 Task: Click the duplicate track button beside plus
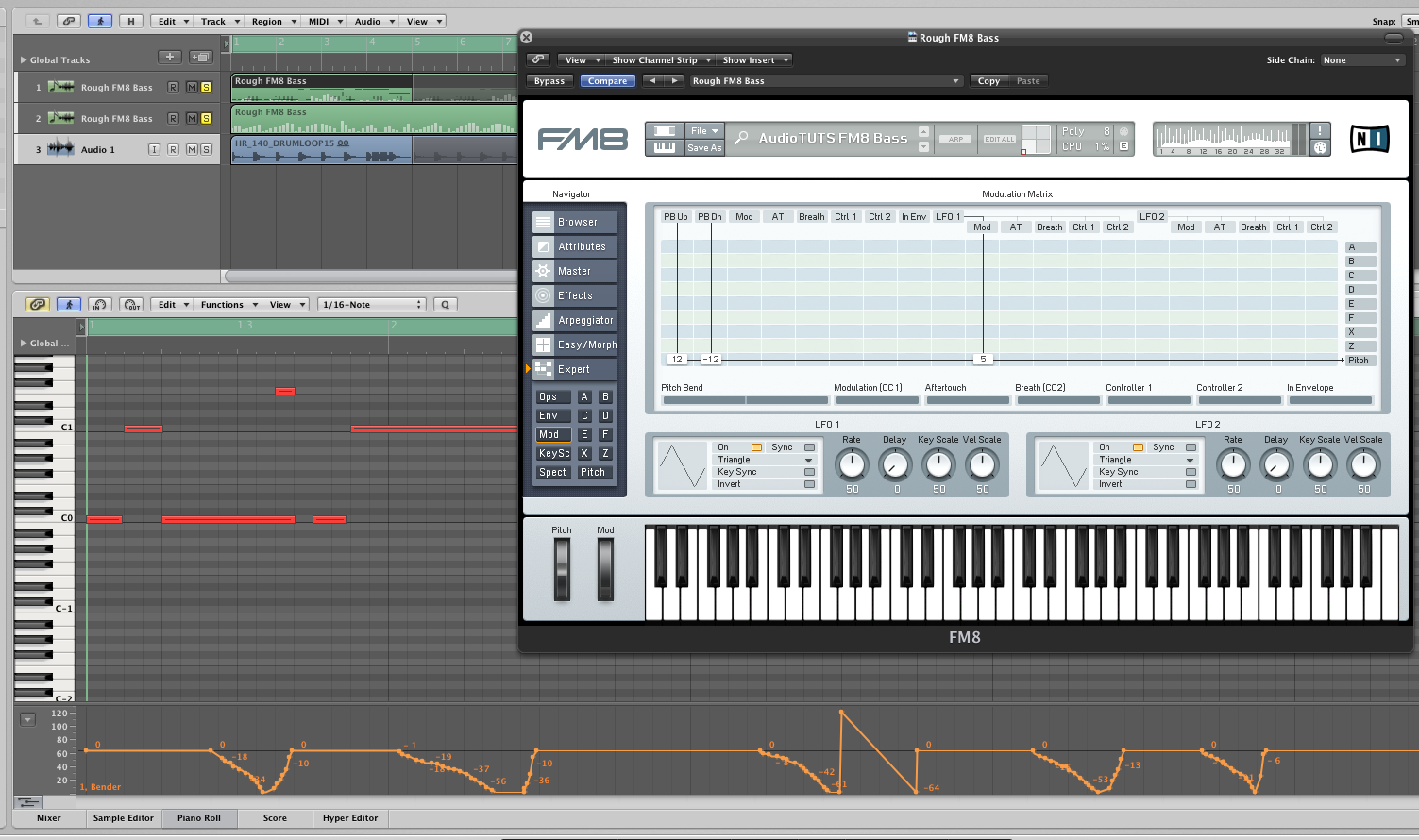200,58
